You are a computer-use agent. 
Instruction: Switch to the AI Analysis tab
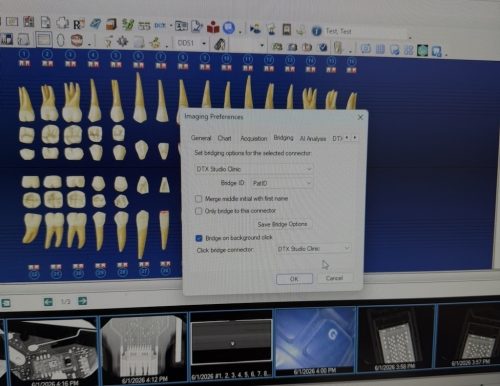[x=313, y=139]
